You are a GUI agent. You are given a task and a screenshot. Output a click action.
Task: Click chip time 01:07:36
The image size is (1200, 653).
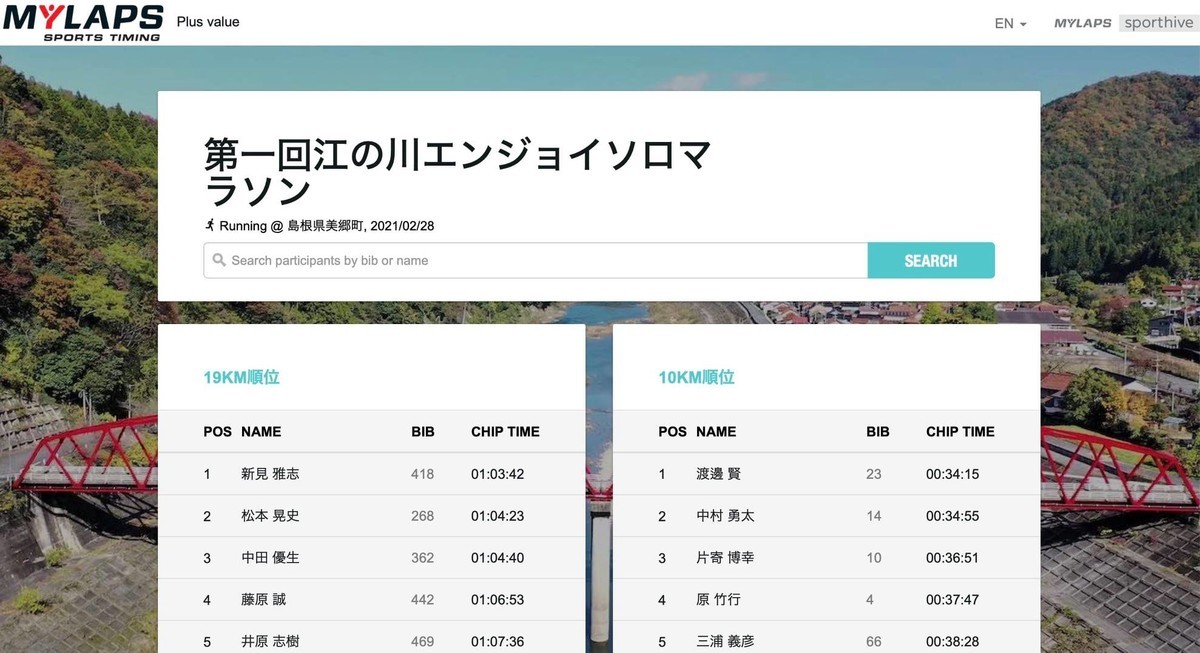pos(498,642)
